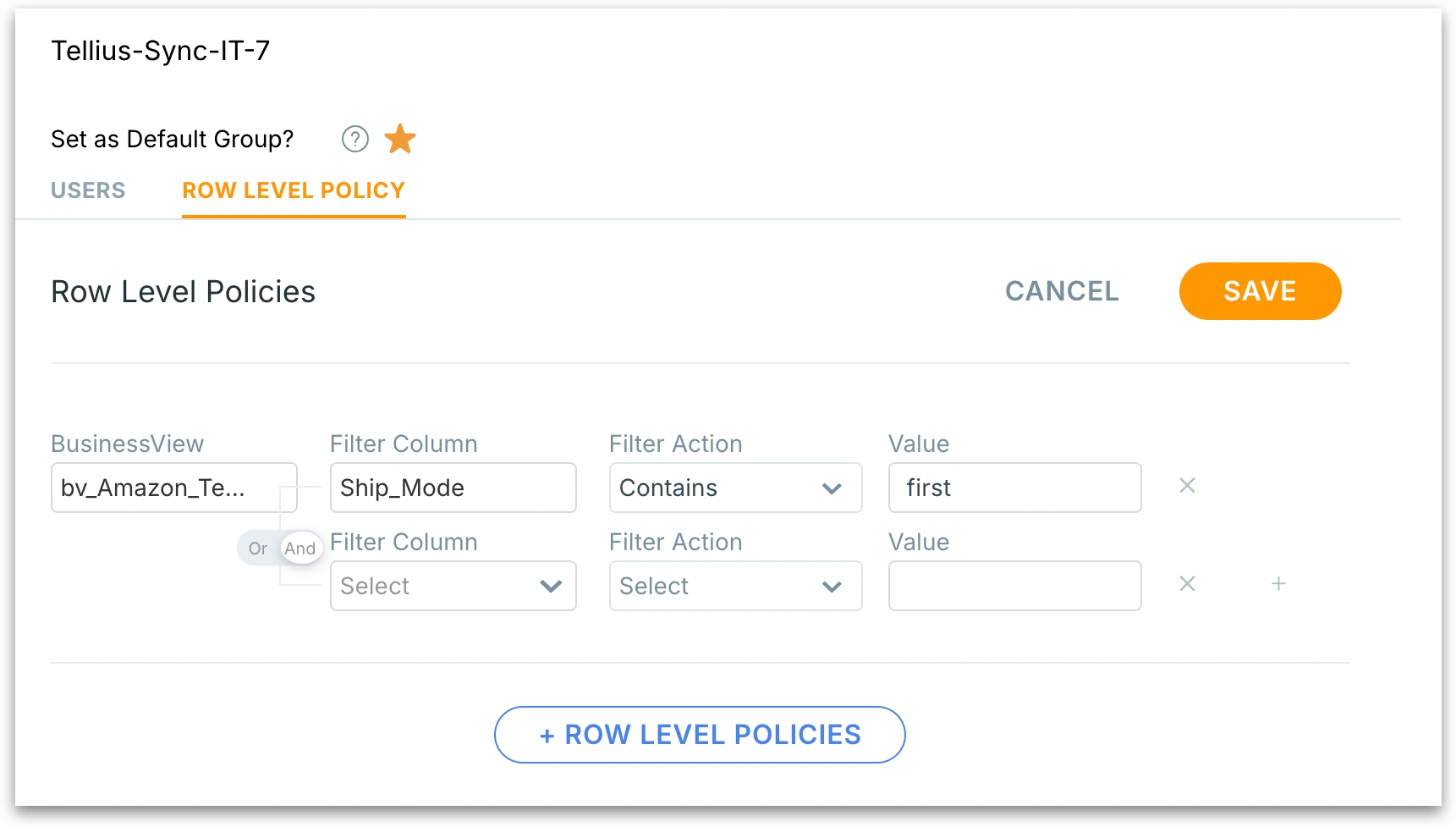Open the Row Level Policy tab
1456x827 pixels.
[294, 190]
